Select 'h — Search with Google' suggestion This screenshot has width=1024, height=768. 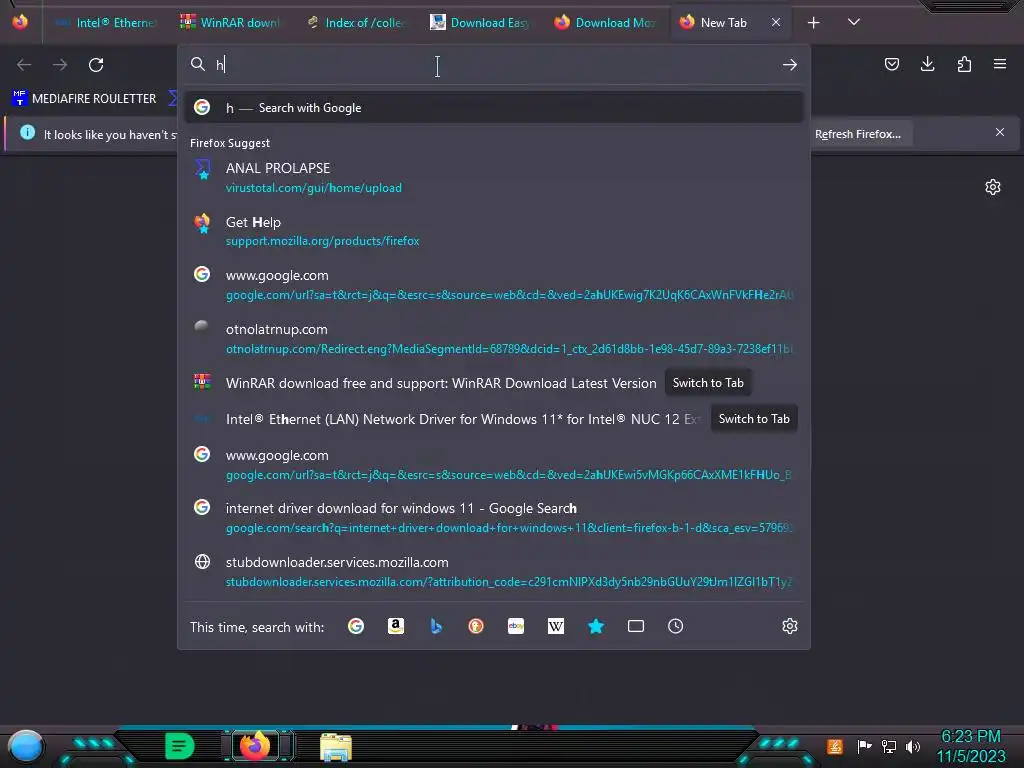click(494, 108)
